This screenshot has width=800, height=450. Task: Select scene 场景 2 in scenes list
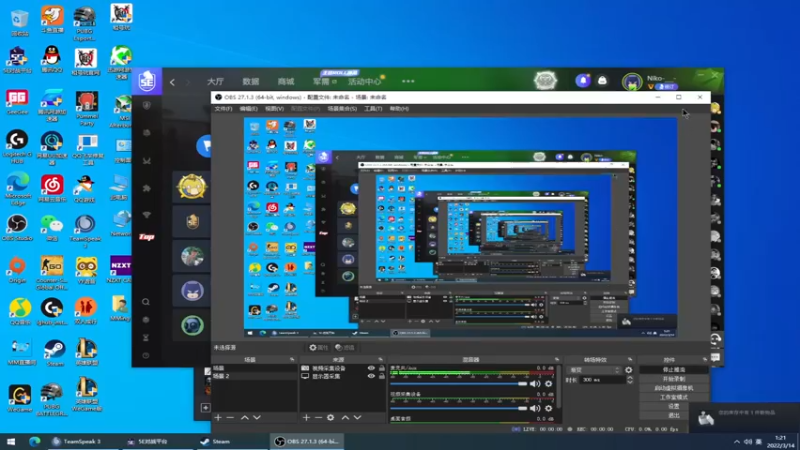click(x=254, y=376)
